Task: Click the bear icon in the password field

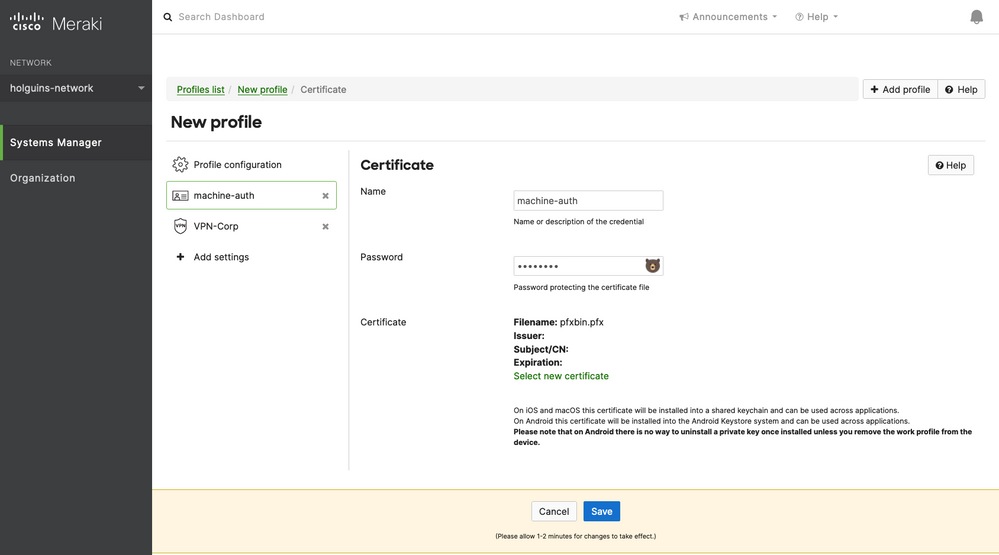Action: pyautogui.click(x=652, y=266)
